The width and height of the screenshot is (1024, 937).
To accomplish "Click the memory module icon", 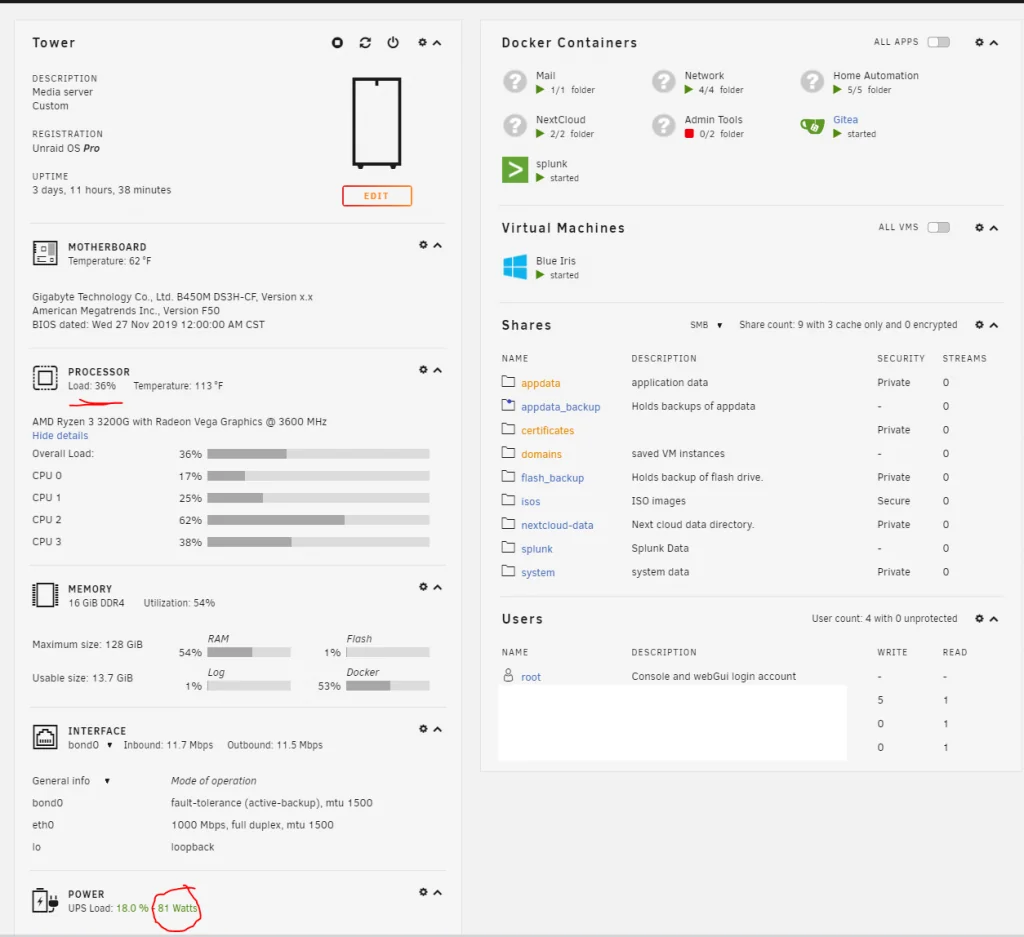I will [45, 595].
